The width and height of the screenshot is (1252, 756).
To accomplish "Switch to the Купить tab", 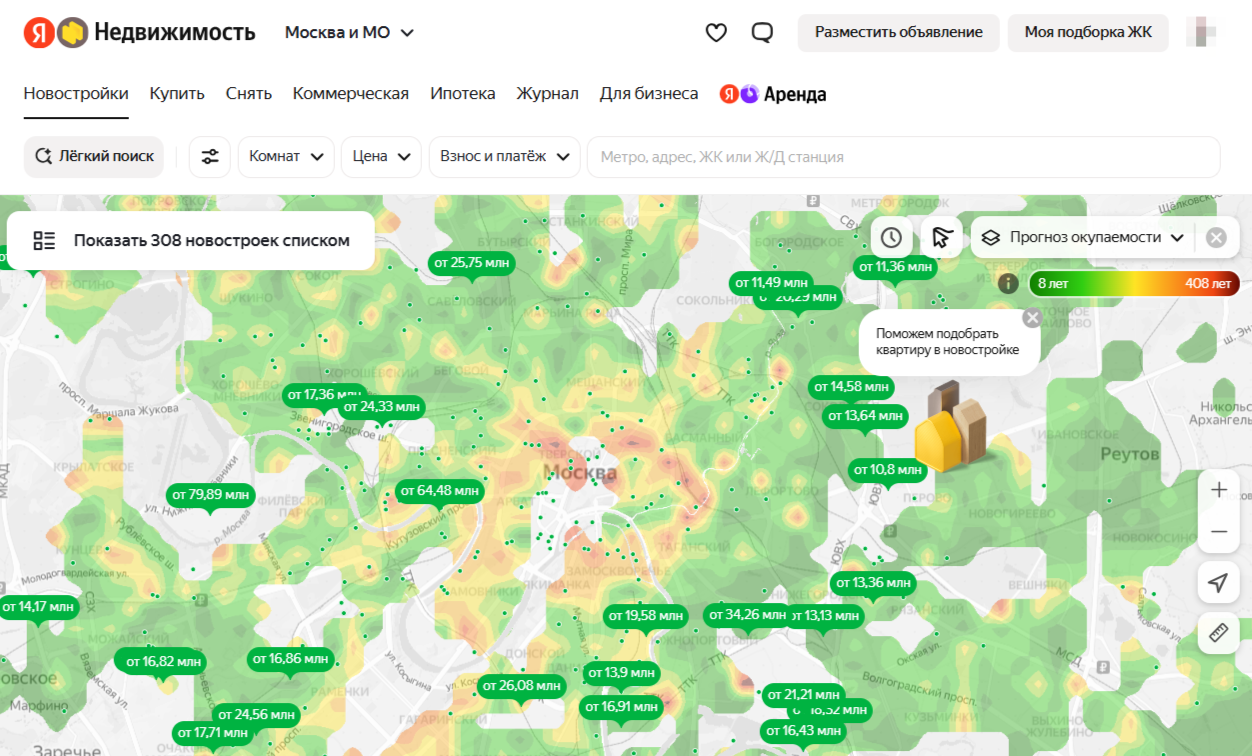I will tap(177, 94).
